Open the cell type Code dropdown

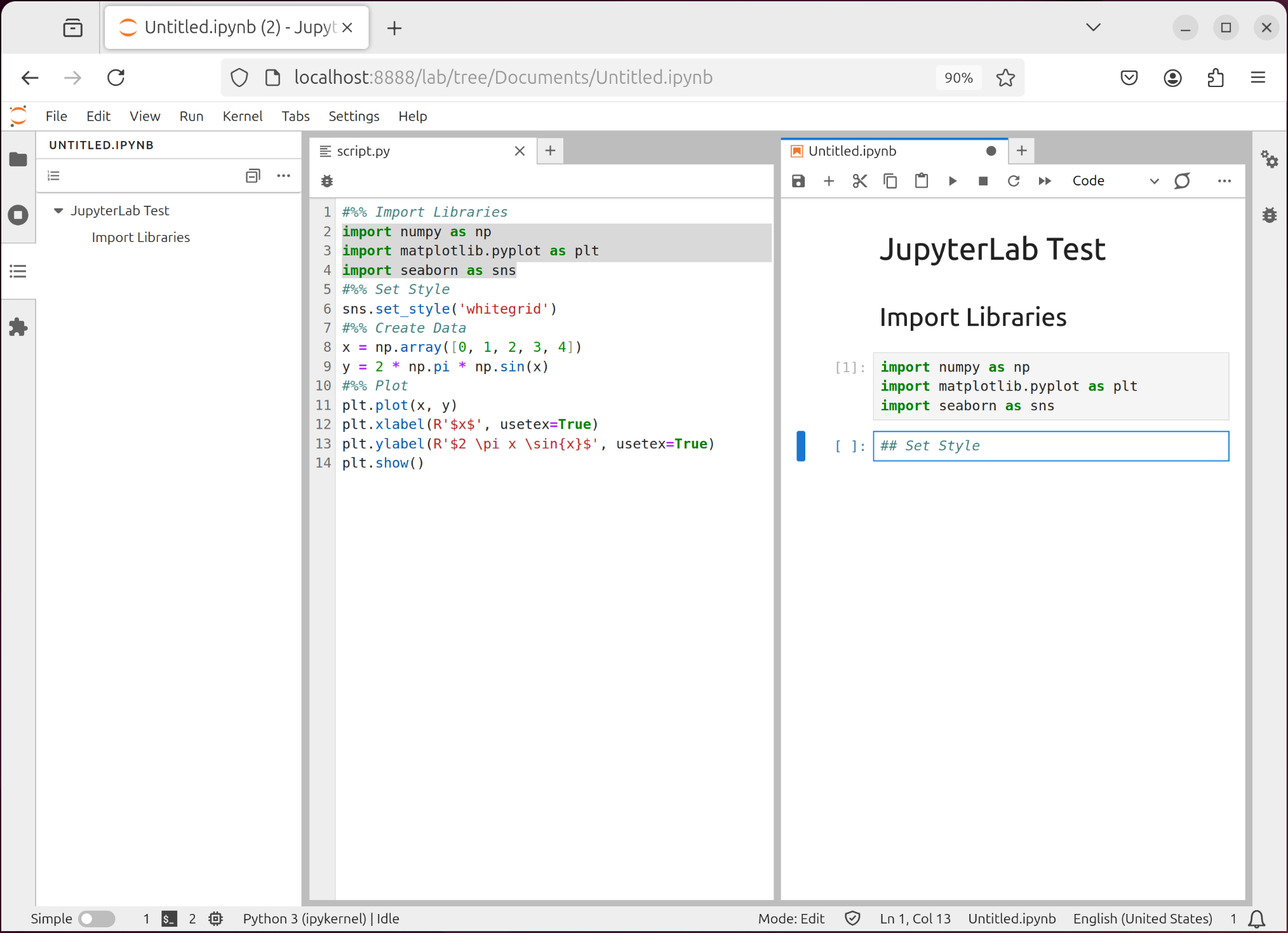pyautogui.click(x=1115, y=181)
